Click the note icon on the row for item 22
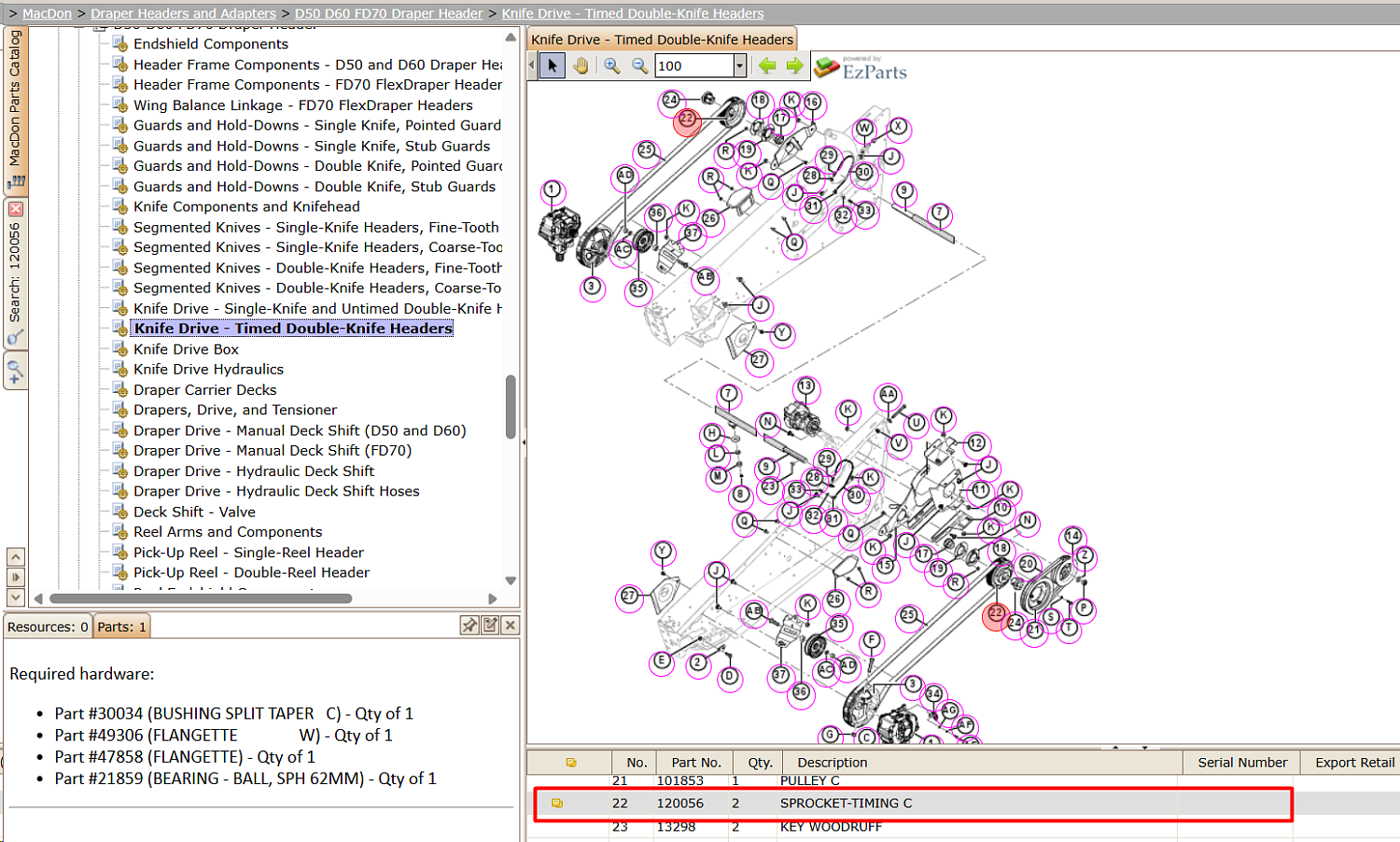 point(557,803)
